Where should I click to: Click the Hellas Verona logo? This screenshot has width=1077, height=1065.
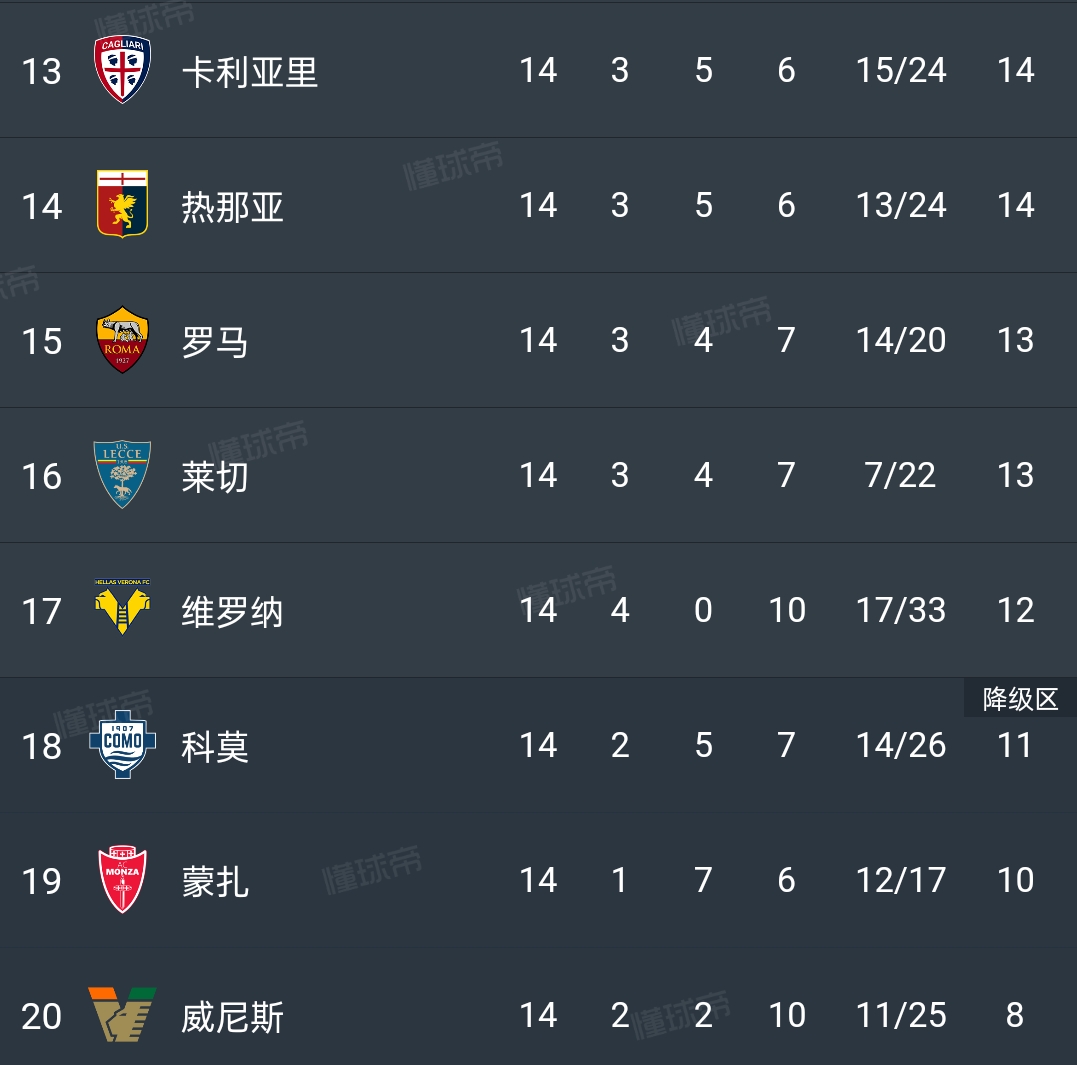point(122,608)
